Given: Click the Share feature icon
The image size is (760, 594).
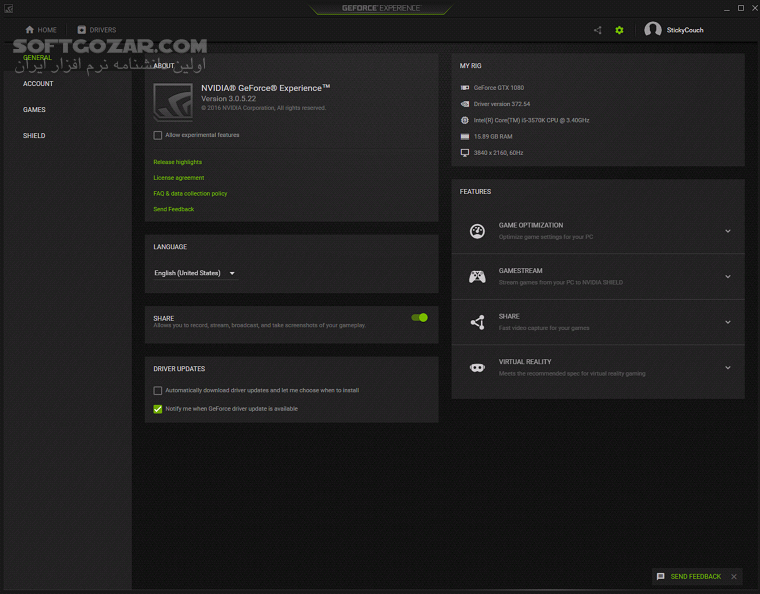Looking at the screenshot, I should tap(477, 322).
